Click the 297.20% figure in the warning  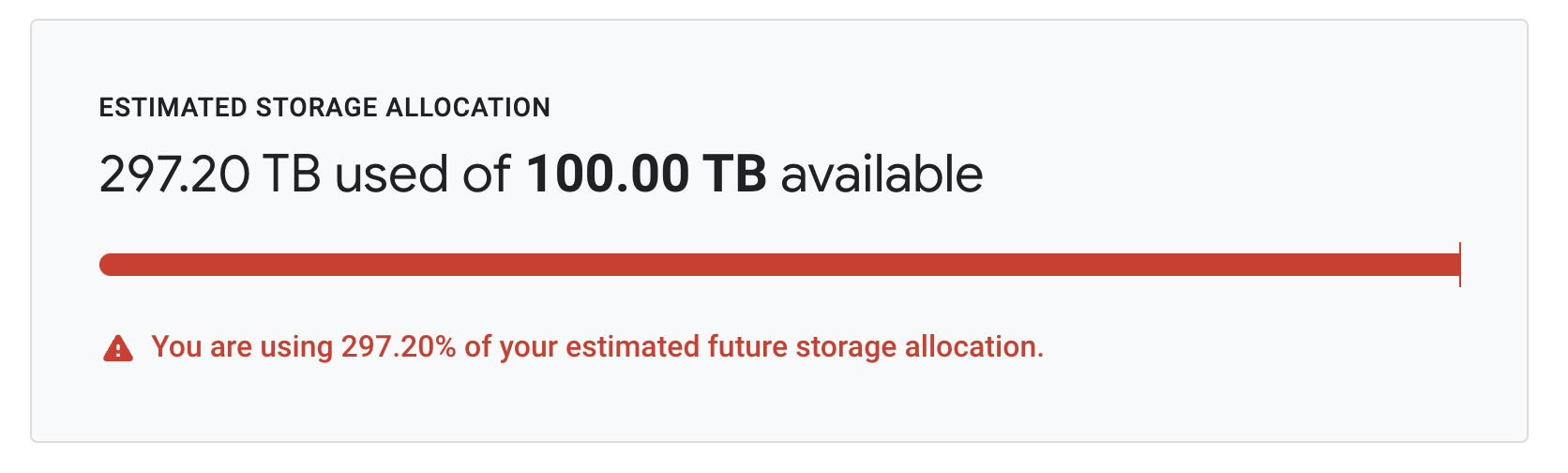click(398, 347)
